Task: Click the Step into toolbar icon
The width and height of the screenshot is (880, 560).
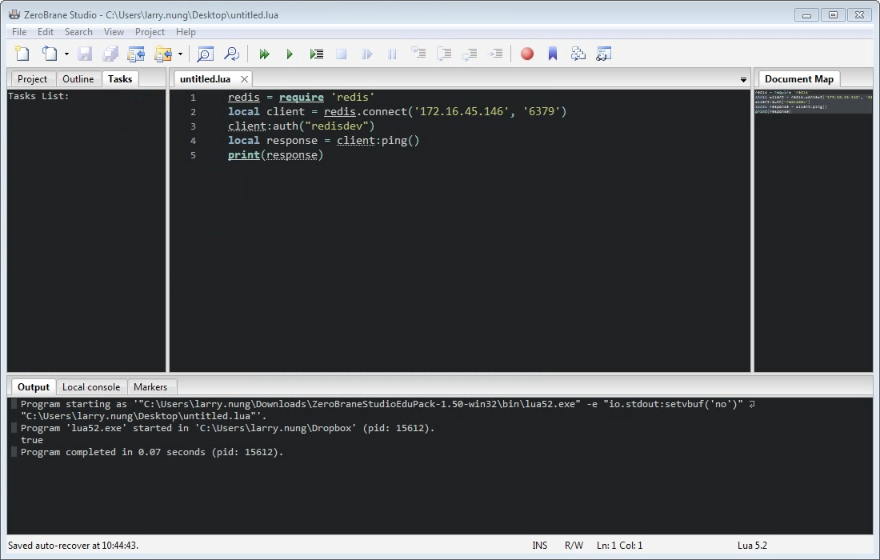Action: tap(418, 53)
